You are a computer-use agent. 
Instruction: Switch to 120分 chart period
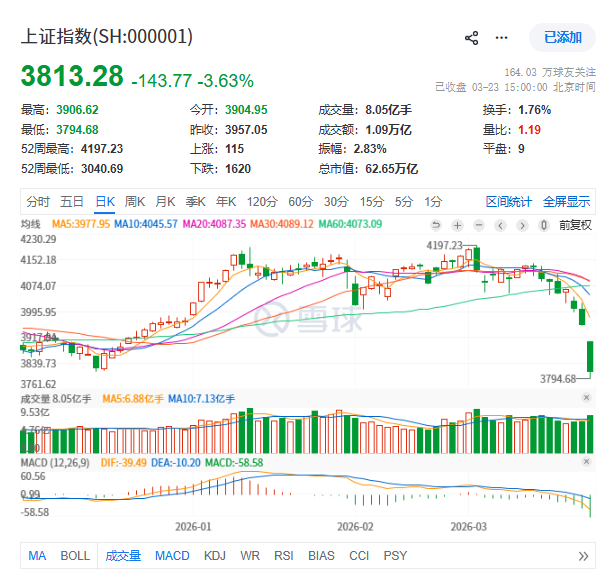(262, 202)
